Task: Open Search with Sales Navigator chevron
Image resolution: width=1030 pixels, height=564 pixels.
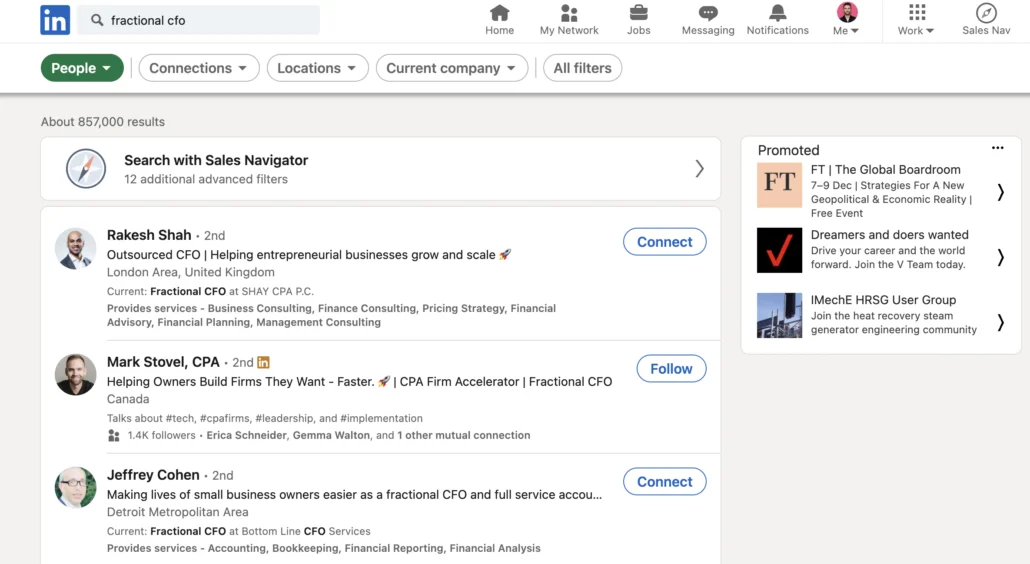Action: pyautogui.click(x=700, y=169)
